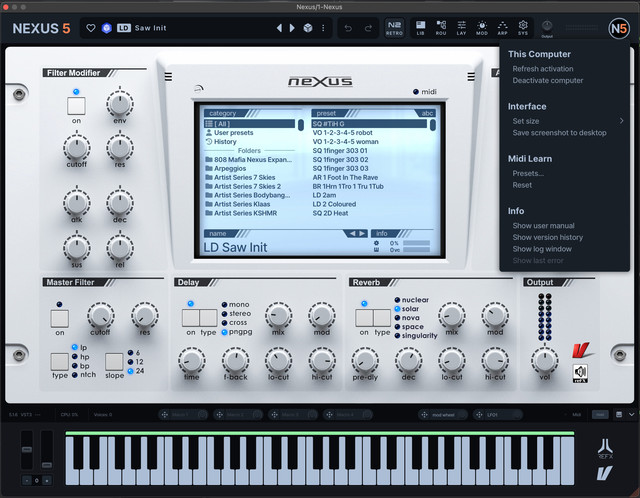
Task: Load a random preset with dice icon
Action: tap(308, 28)
